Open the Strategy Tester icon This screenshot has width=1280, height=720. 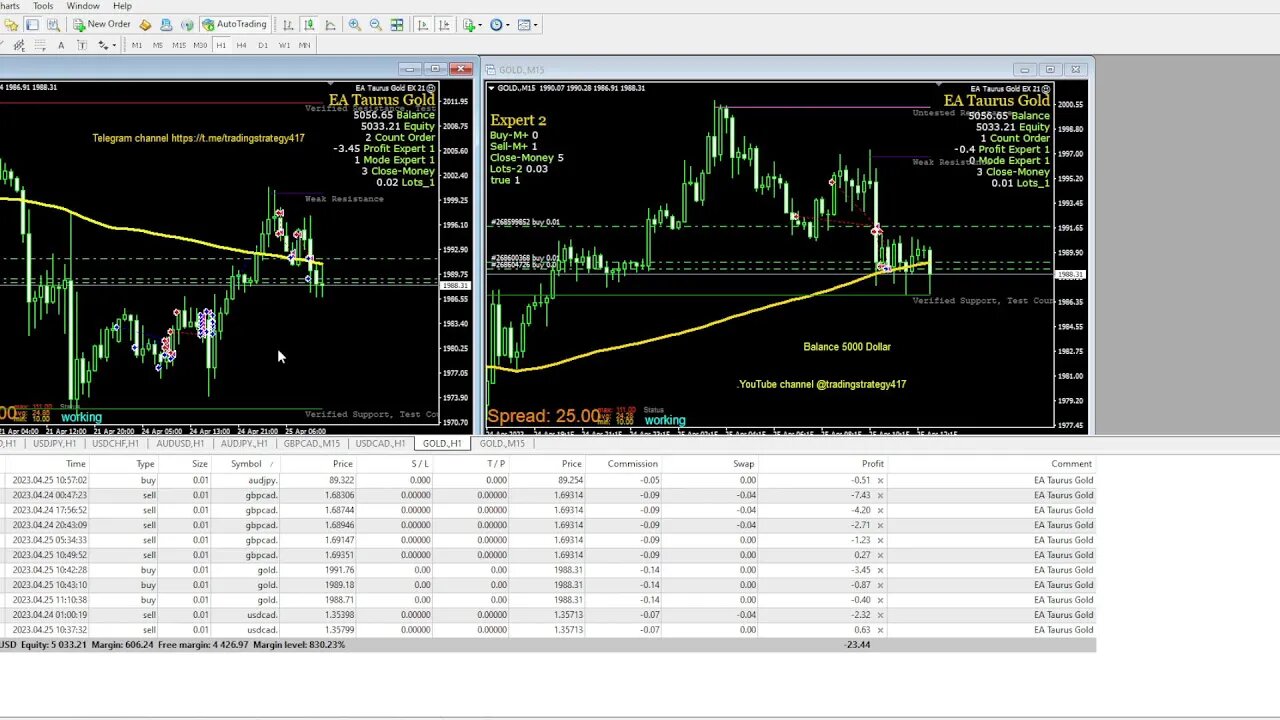pyautogui.click(x=53, y=24)
